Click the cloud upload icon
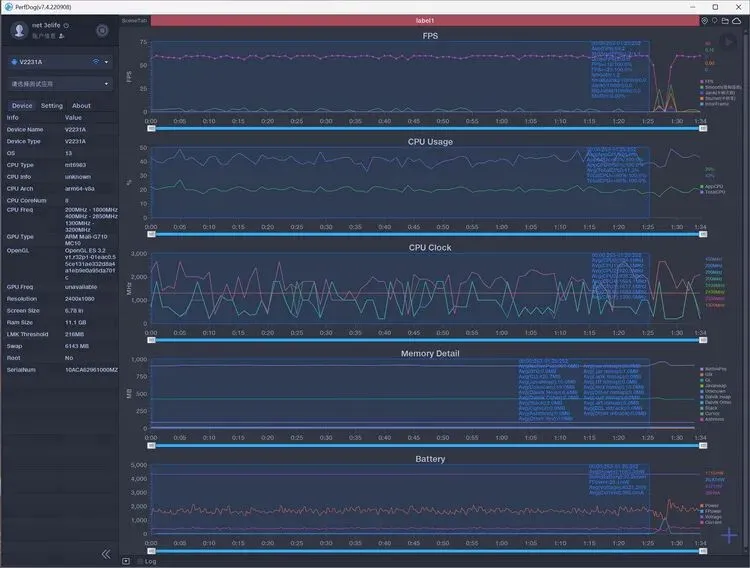Viewport: 750px width, 568px height. tap(737, 21)
